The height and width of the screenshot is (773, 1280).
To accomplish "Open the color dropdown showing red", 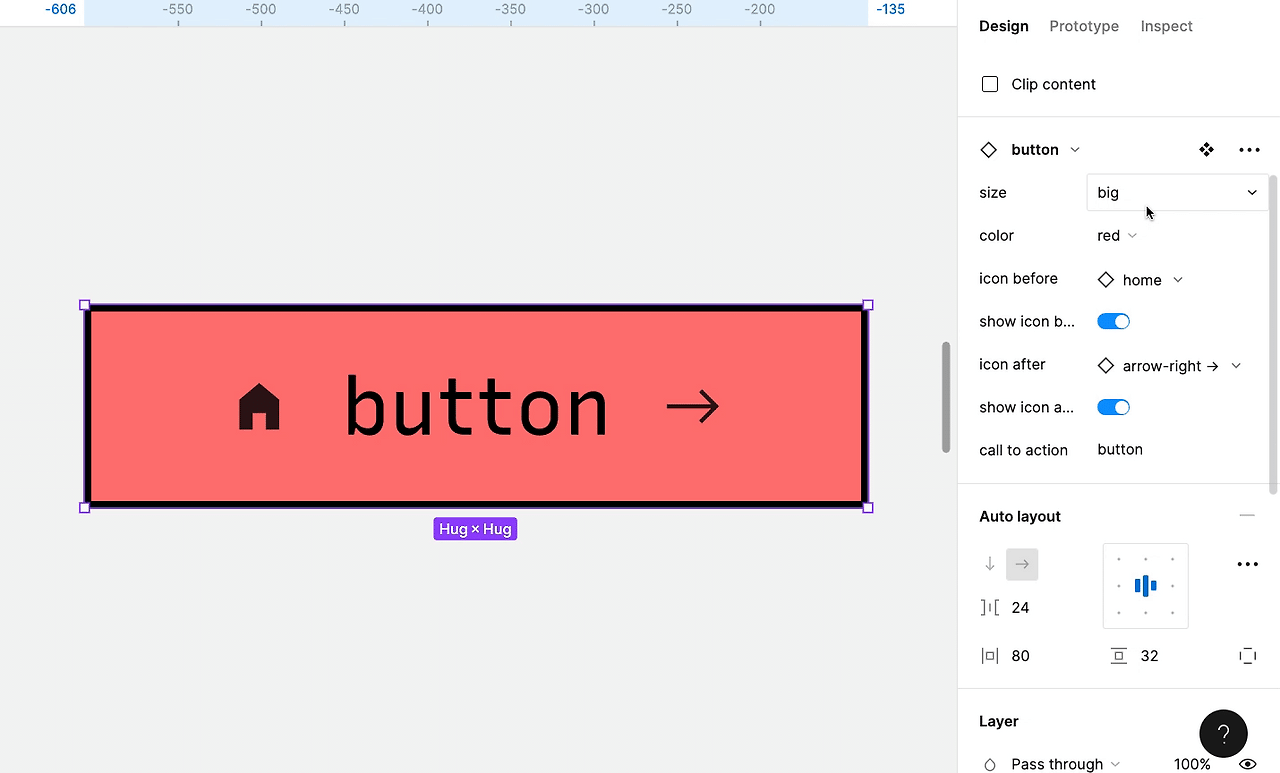I will point(1116,235).
